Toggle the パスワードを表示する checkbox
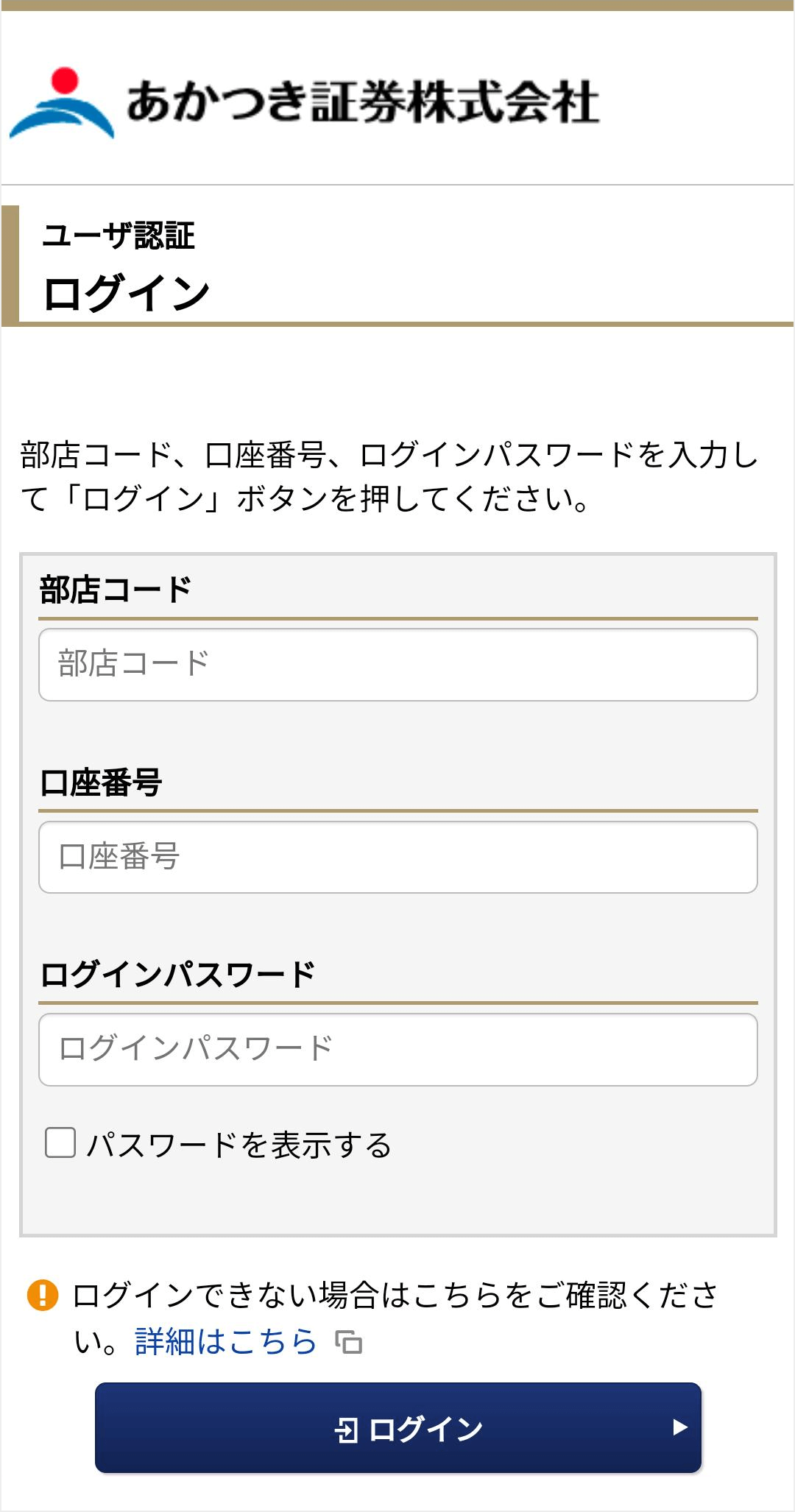 (60, 1142)
